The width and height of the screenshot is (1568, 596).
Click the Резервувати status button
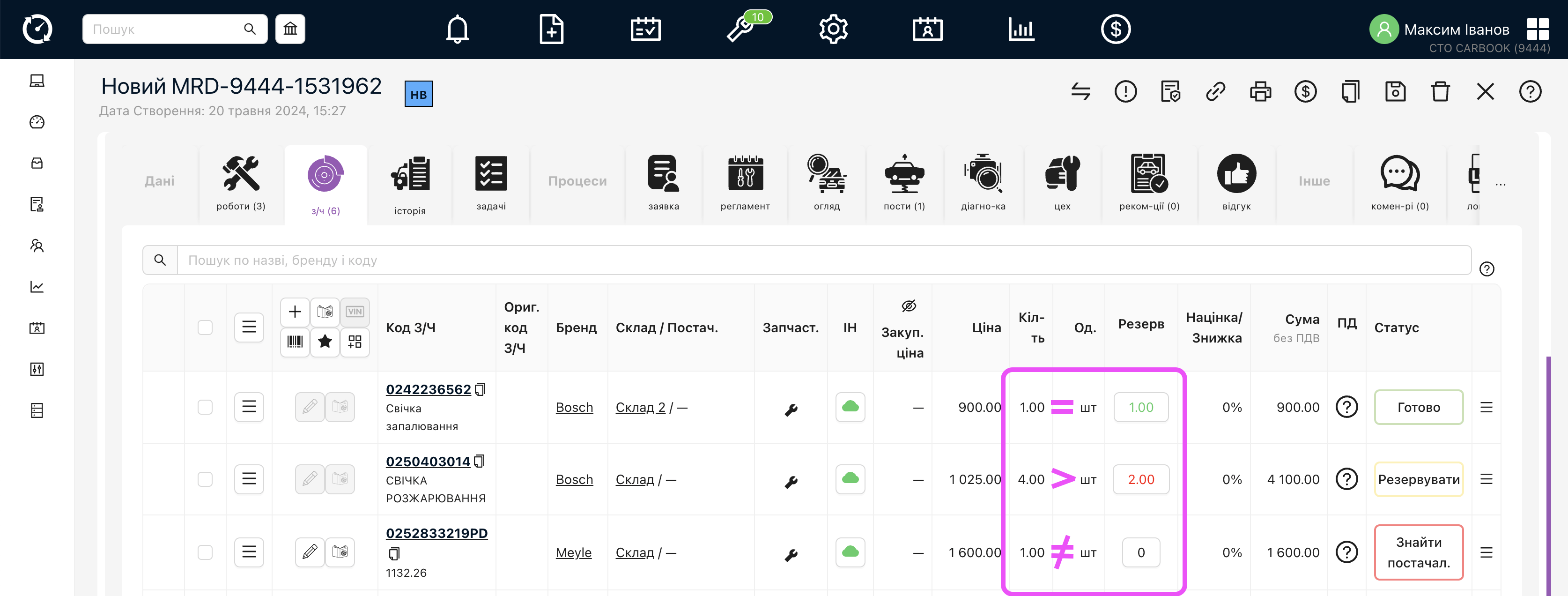[x=1418, y=479]
